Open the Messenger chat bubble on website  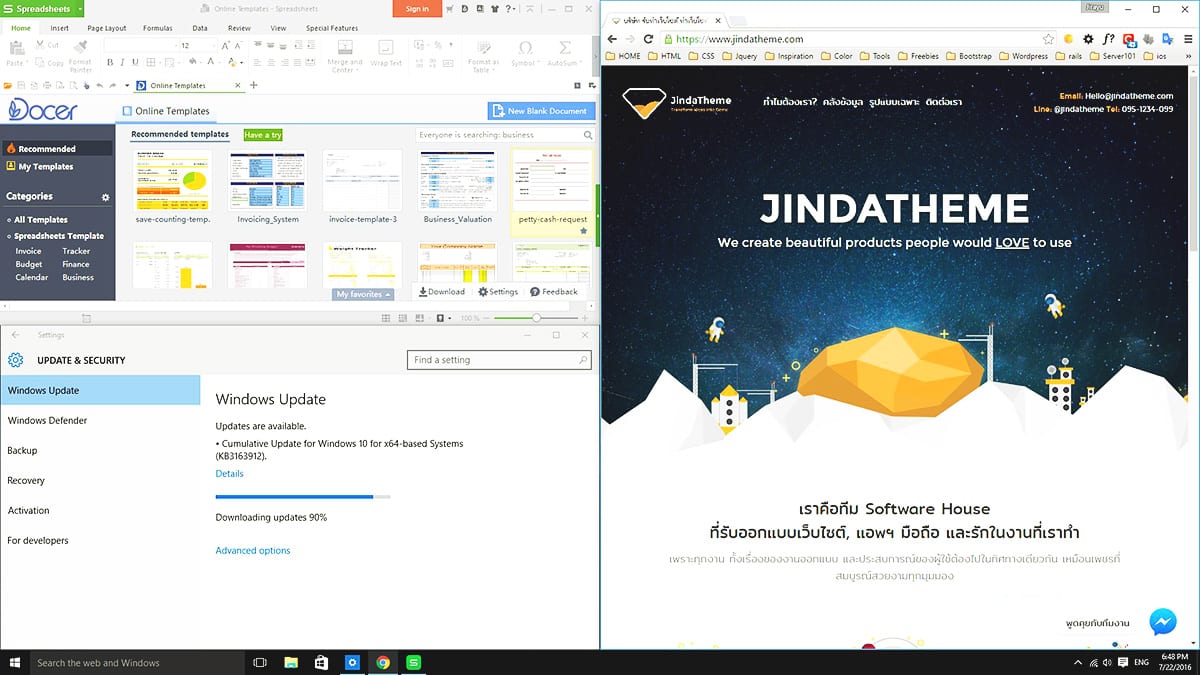click(x=1162, y=621)
